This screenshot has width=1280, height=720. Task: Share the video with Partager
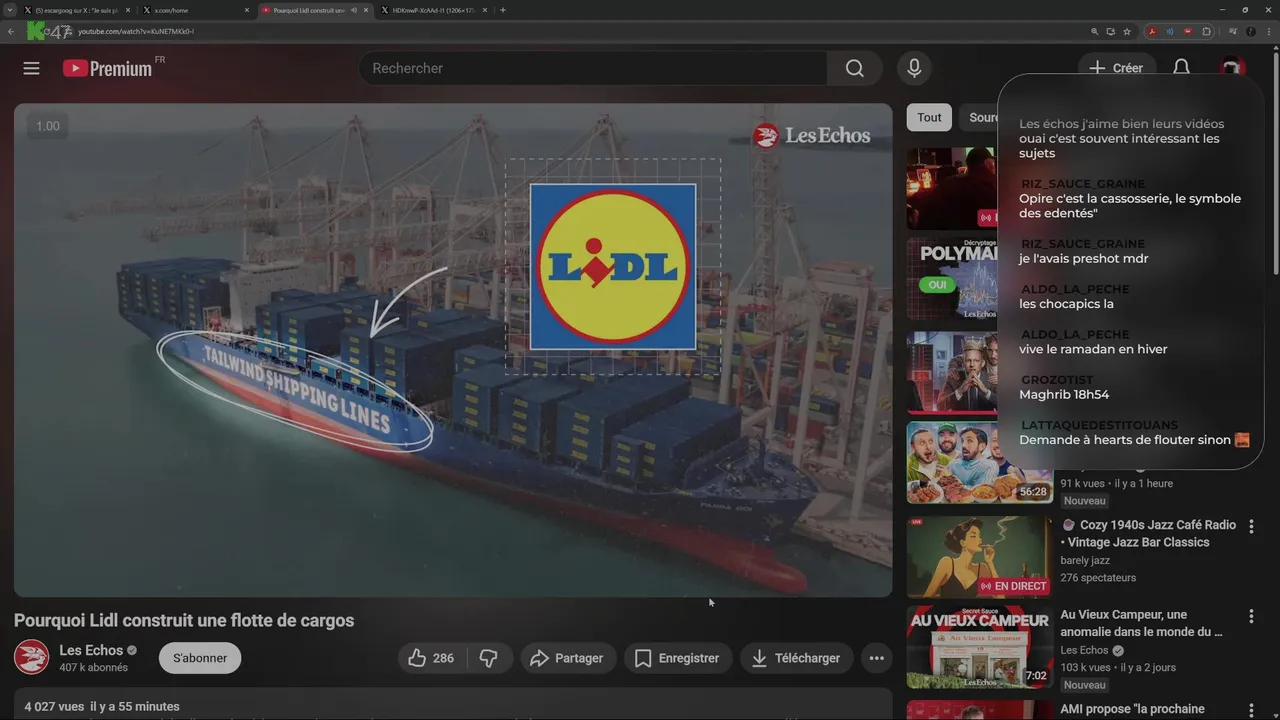point(567,658)
